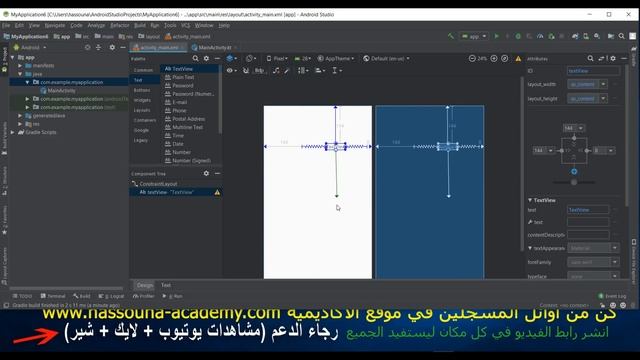Toggle the View Options eye icon in the designer

[x=231, y=70]
